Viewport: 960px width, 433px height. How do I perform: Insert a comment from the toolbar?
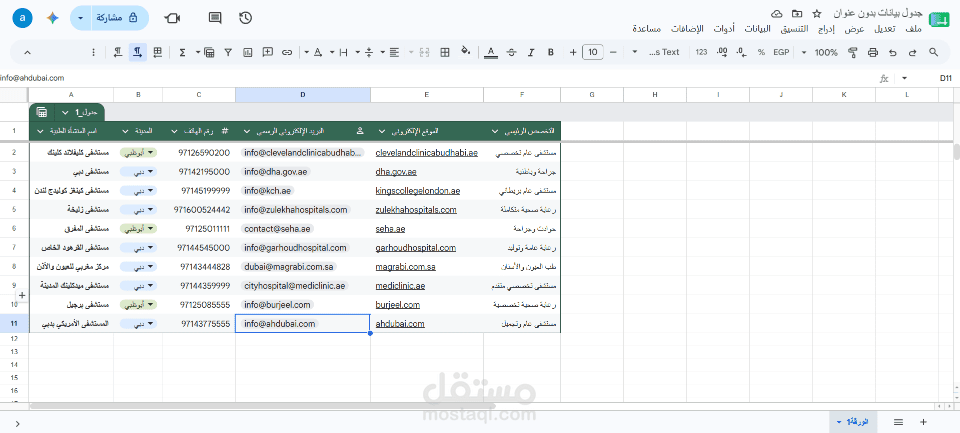coord(268,53)
